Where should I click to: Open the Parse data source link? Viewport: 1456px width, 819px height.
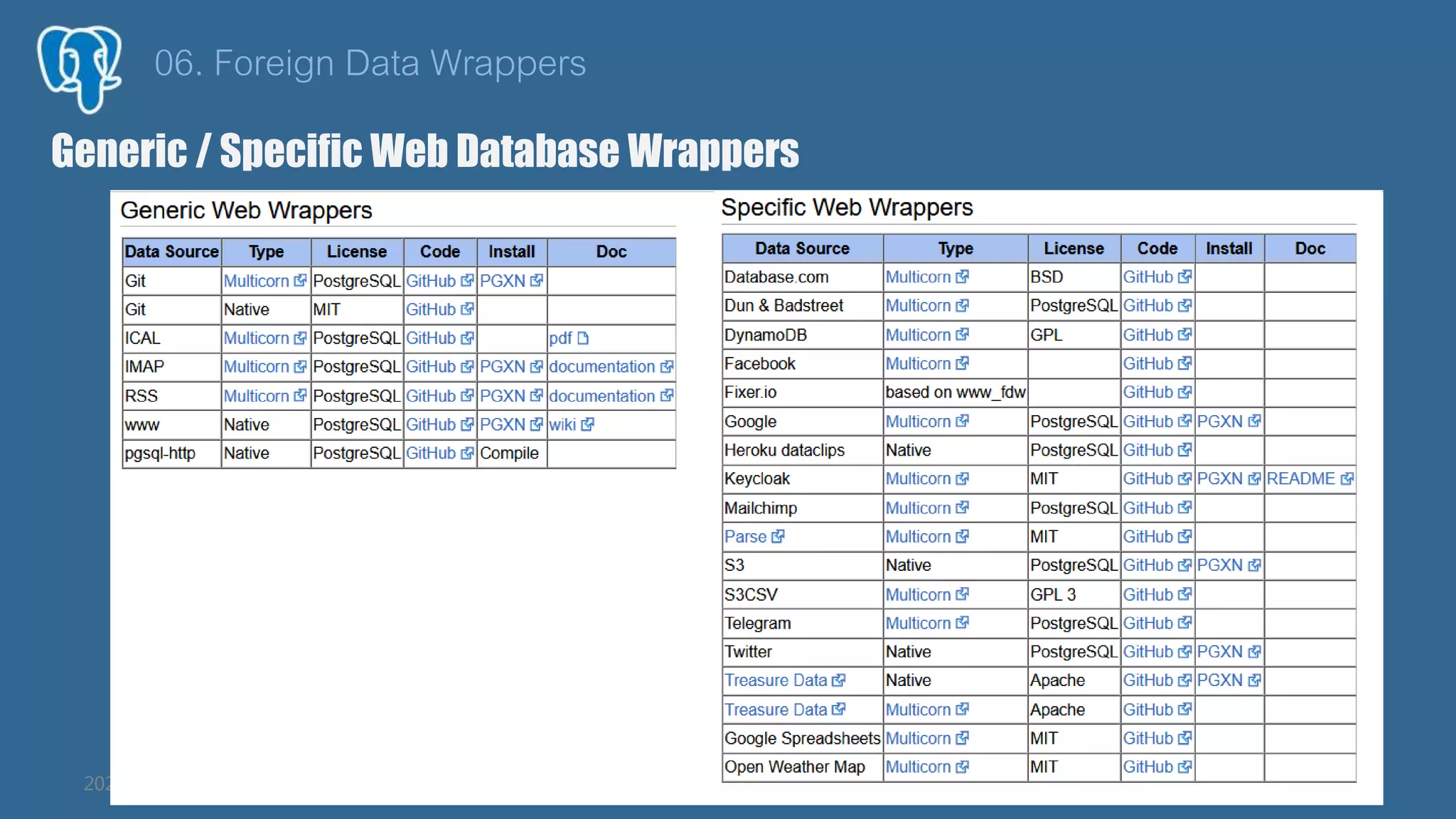754,537
